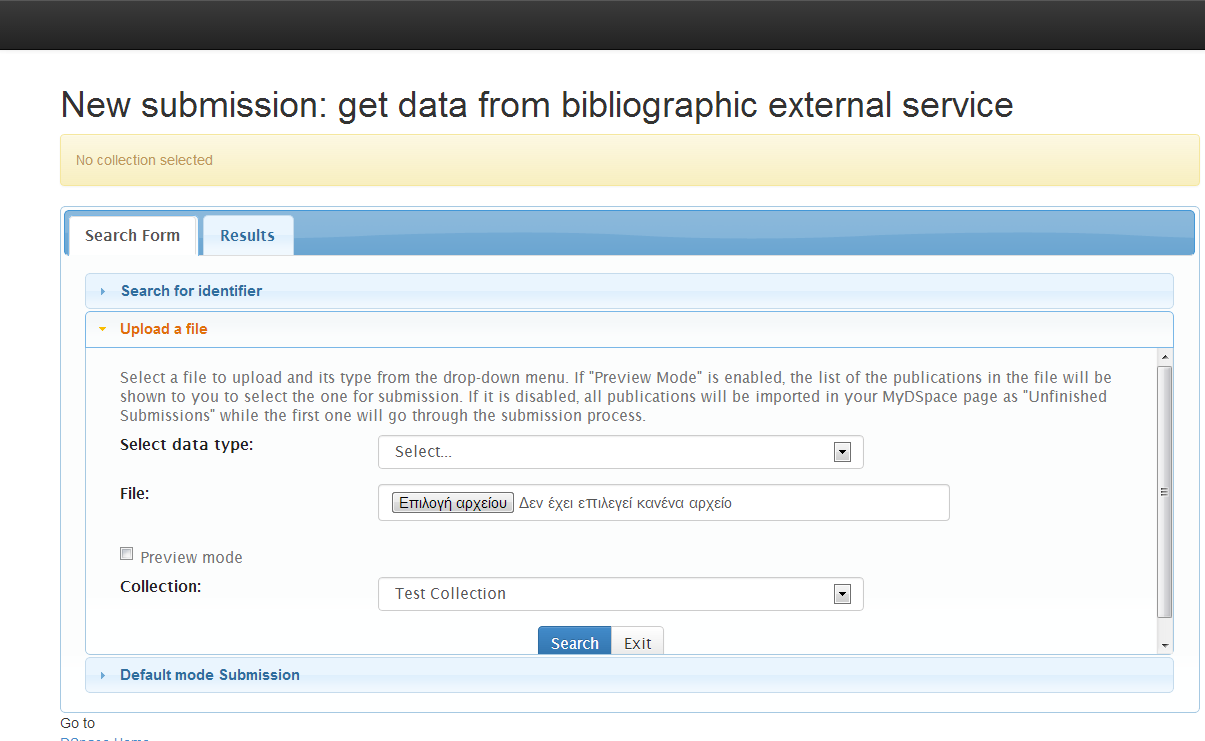The height and width of the screenshot is (741, 1205).
Task: Switch to the Results tab
Action: (x=247, y=236)
